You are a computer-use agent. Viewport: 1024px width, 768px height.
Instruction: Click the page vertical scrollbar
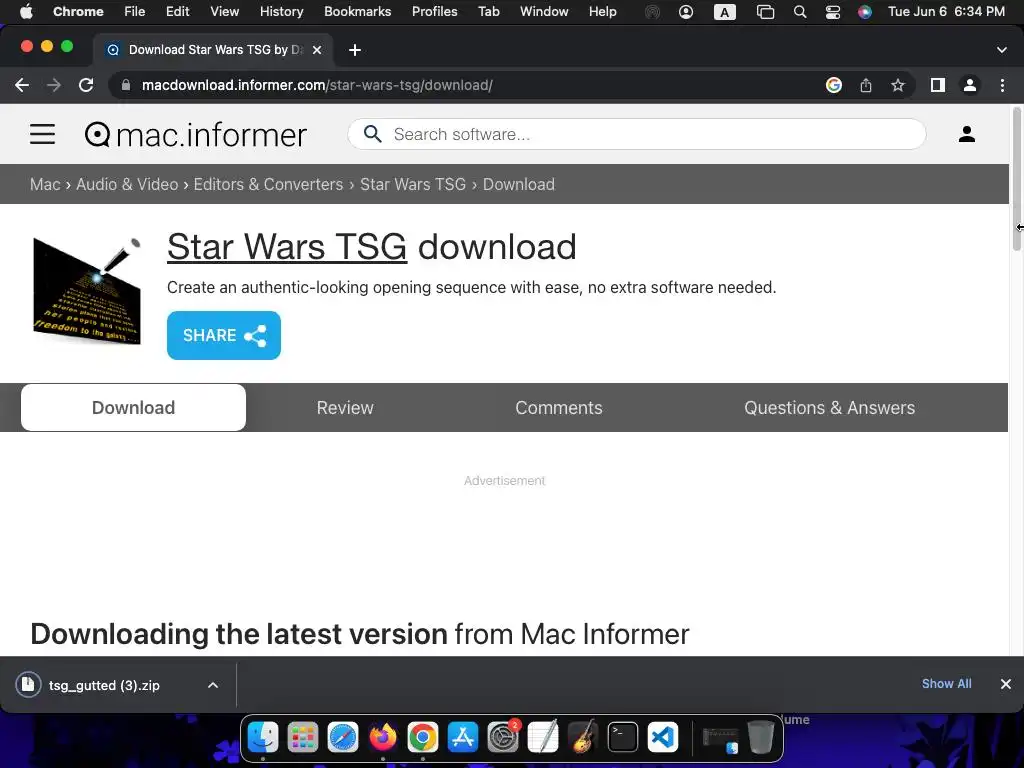[1016, 179]
